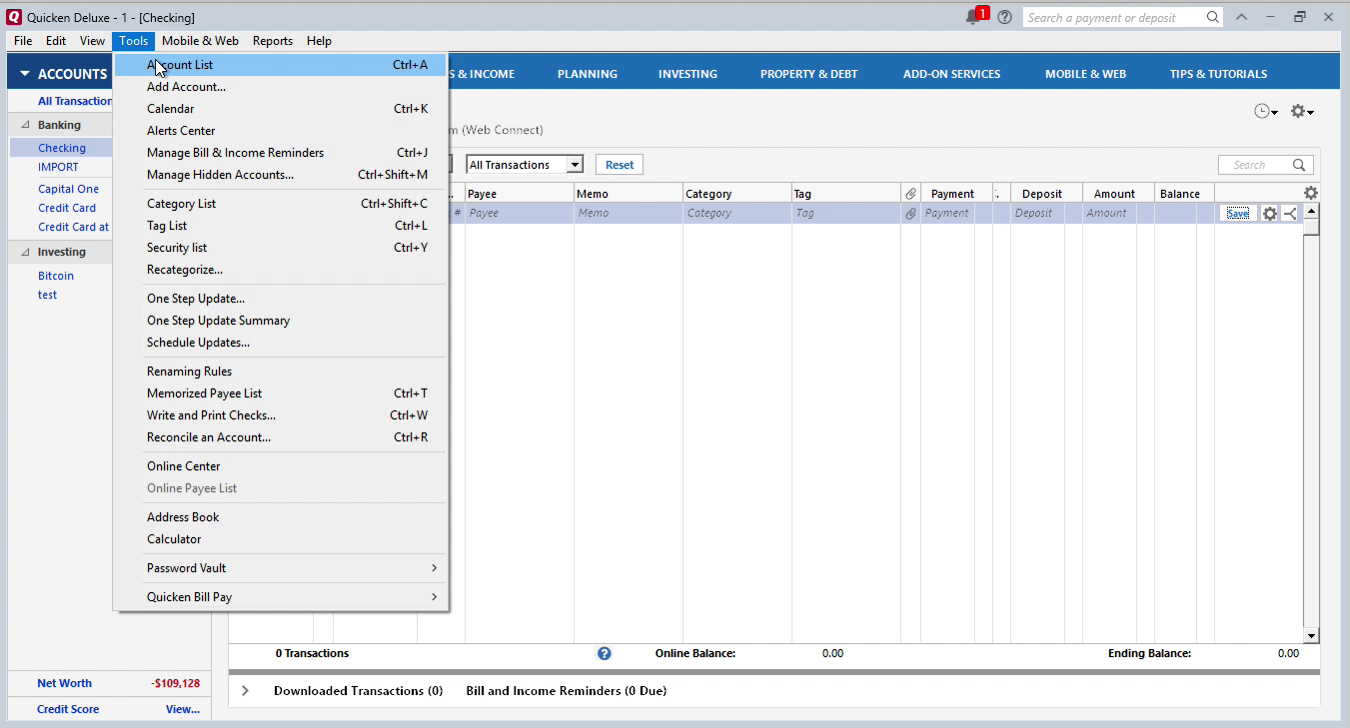Run One Step Update...
The image size is (1350, 728).
(280, 299)
